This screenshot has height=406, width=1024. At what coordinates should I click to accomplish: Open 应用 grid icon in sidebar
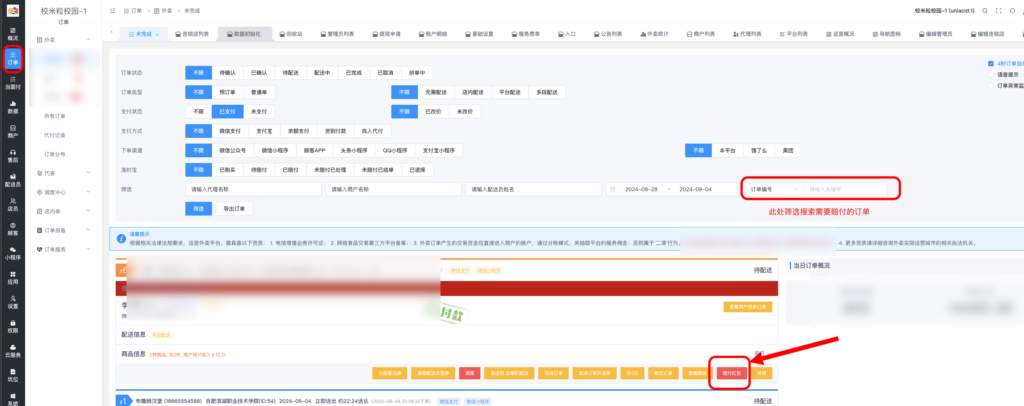(x=12, y=278)
